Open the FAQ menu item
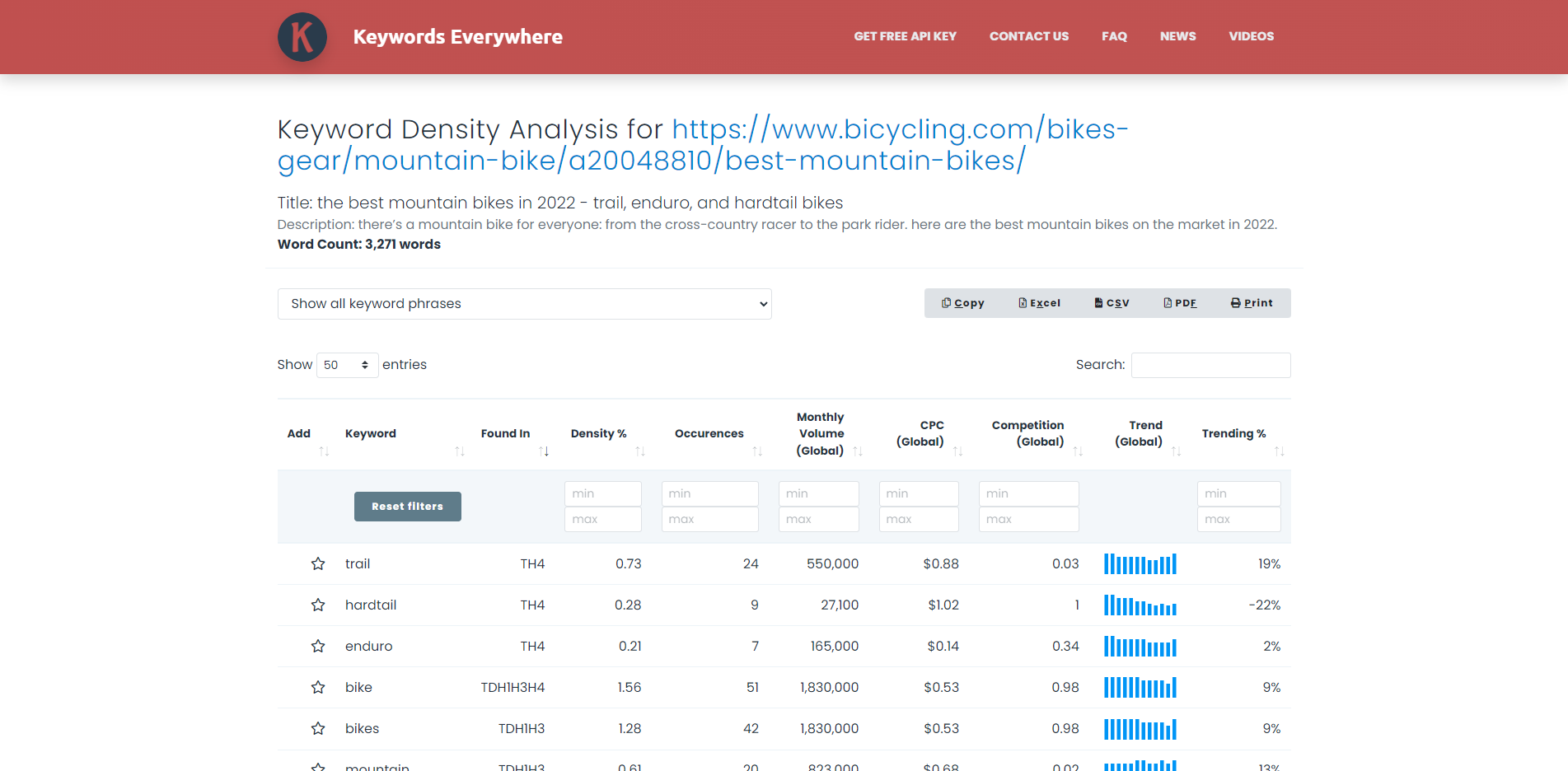The height and width of the screenshot is (771, 1568). pyautogui.click(x=1114, y=36)
